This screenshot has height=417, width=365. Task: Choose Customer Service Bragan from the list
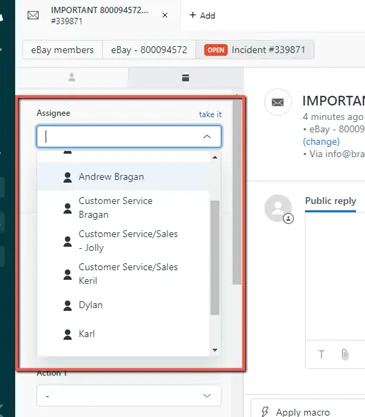123,208
